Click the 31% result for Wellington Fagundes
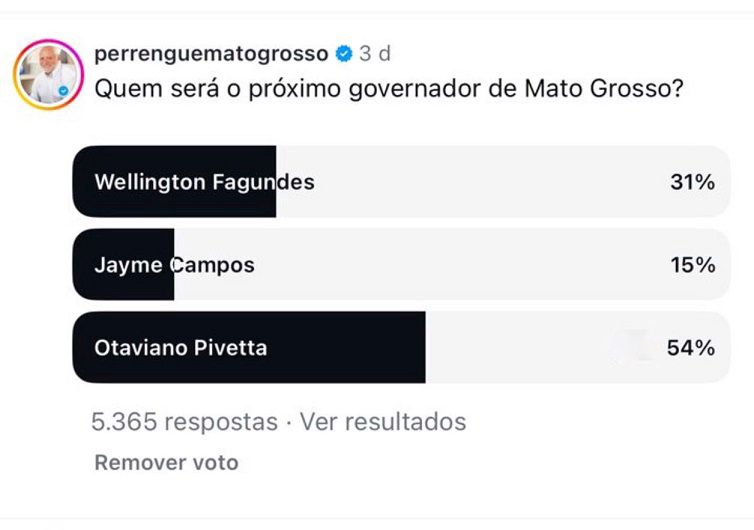 point(692,182)
